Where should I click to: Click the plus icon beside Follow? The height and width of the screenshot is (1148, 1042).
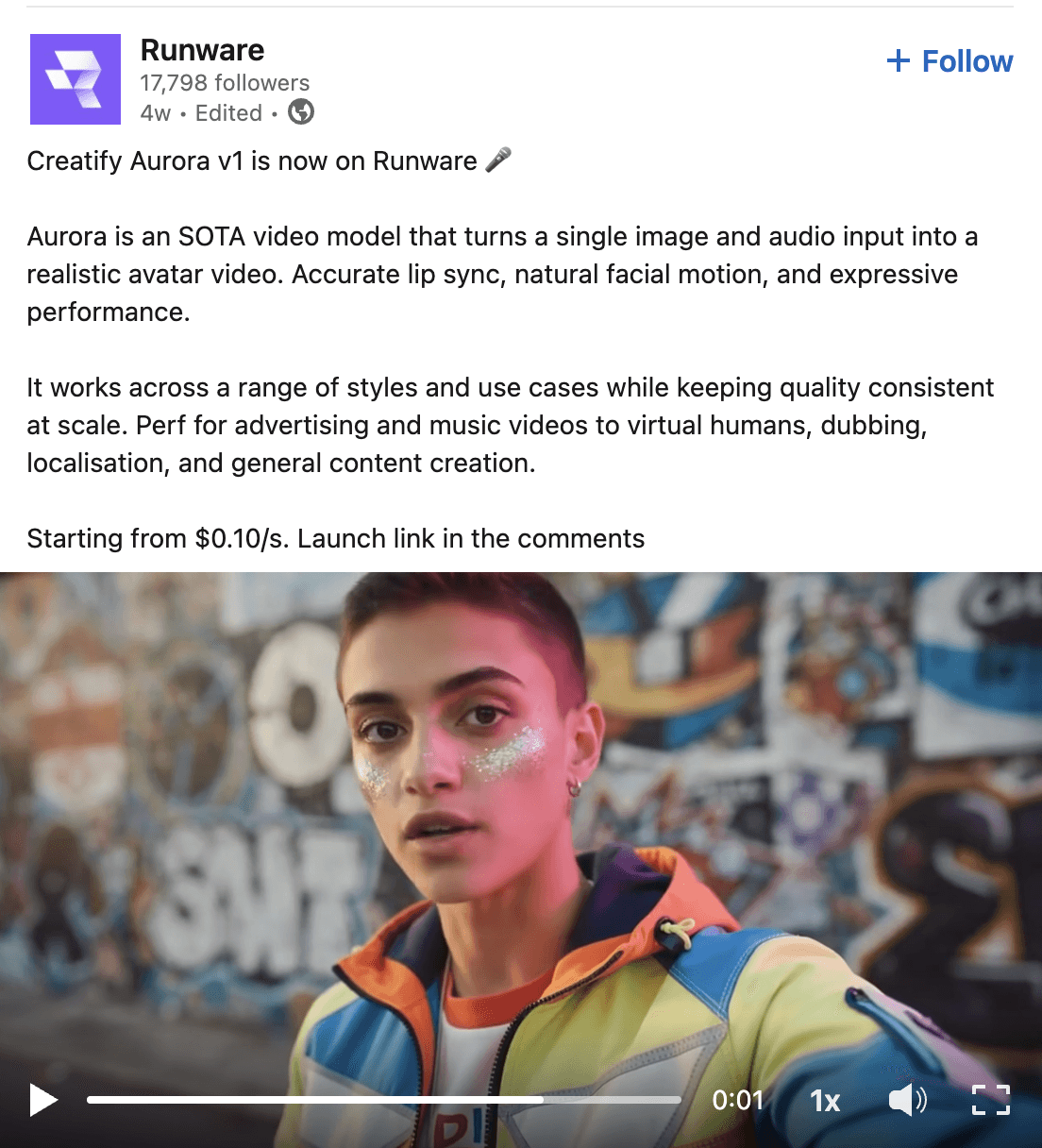coord(899,61)
